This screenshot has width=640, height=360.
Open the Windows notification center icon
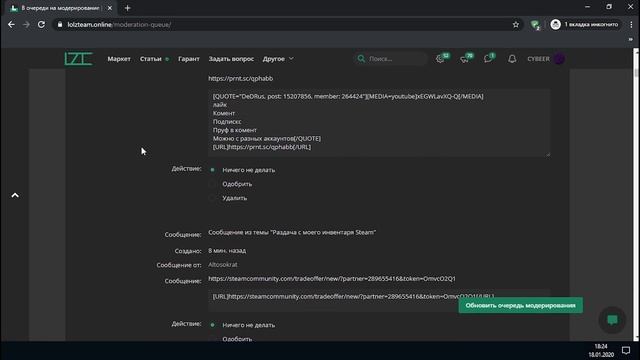point(626,350)
